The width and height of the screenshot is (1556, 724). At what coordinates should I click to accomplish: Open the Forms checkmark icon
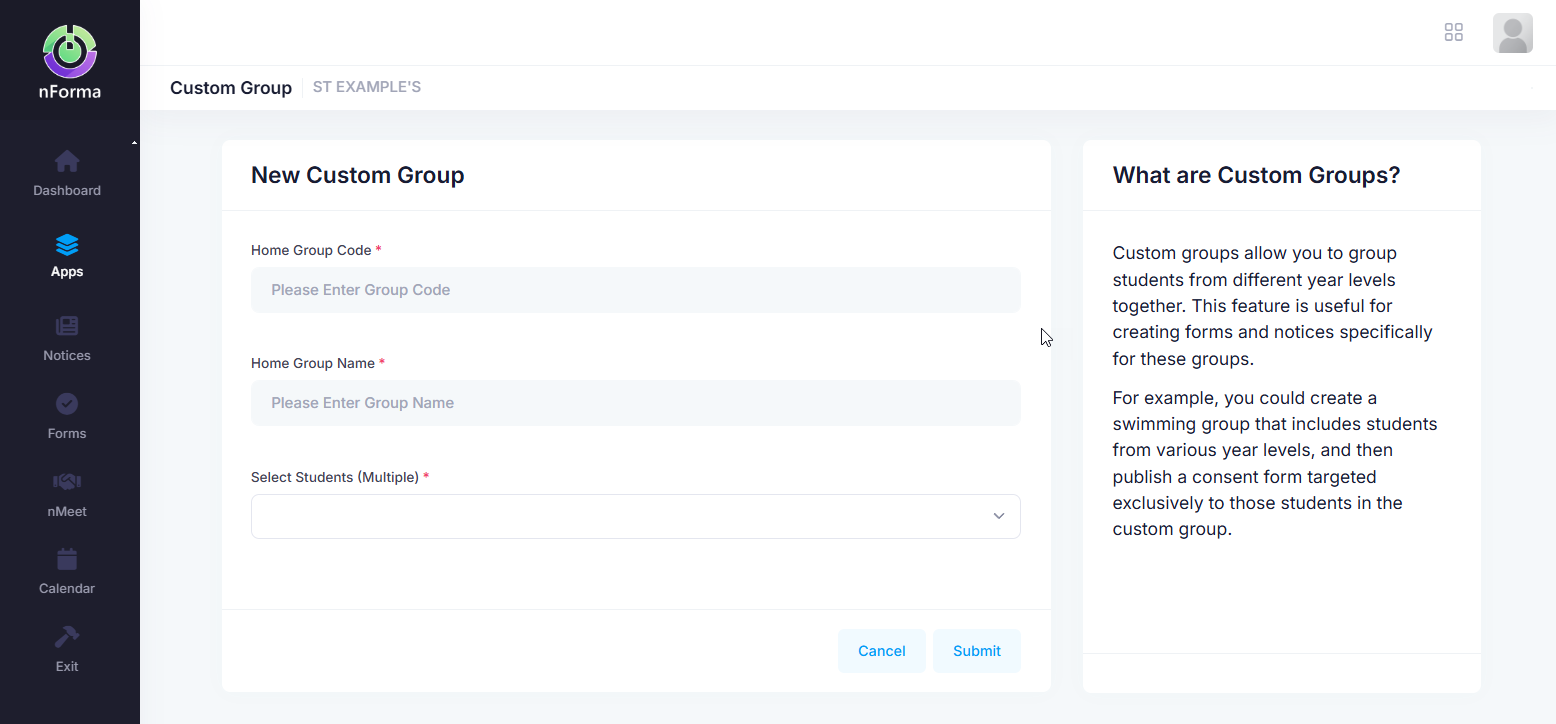pos(67,404)
